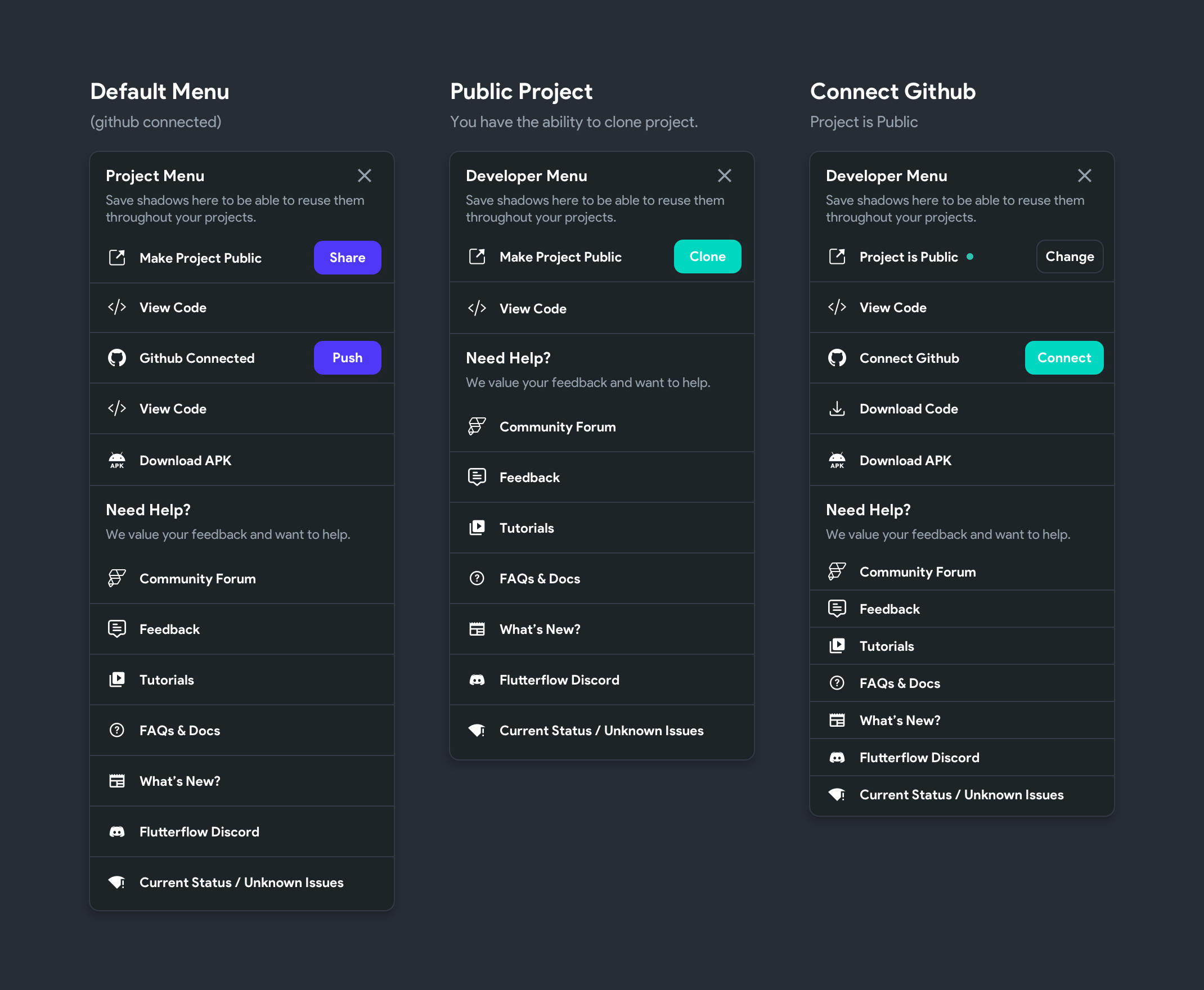This screenshot has height=990, width=1204.
Task: Click the green public status dot
Action: [969, 256]
